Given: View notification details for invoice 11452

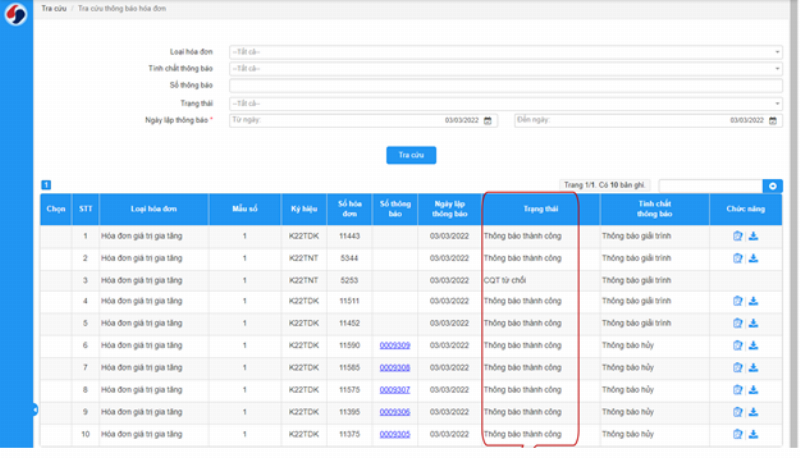Looking at the screenshot, I should (737, 323).
